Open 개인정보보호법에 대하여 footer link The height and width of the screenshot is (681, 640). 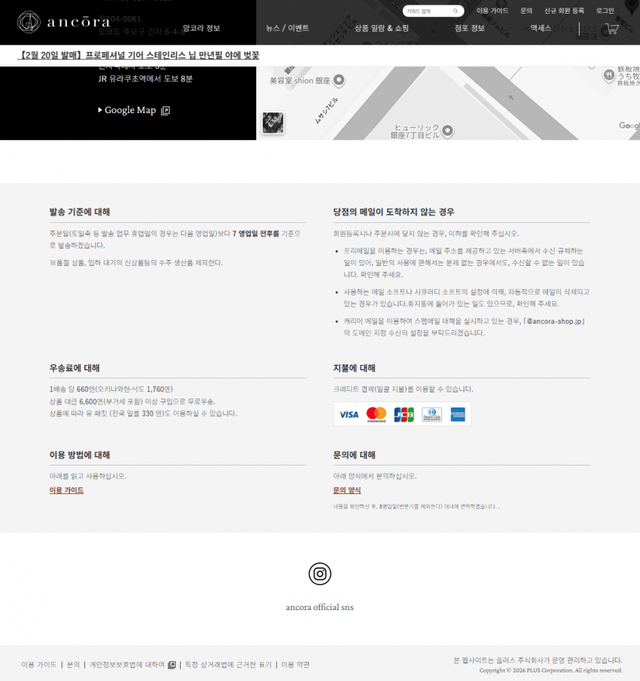(127, 664)
